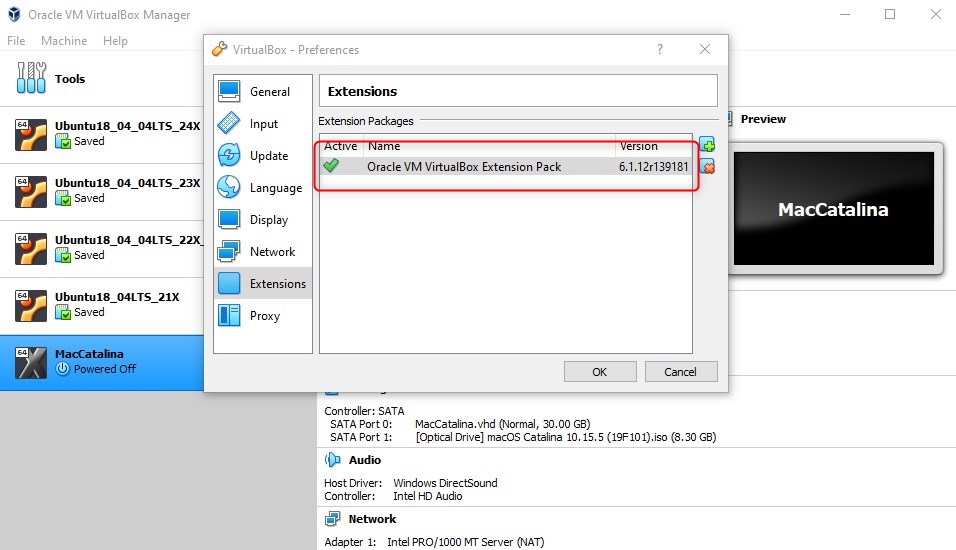This screenshot has width=956, height=550.
Task: Select the Network preferences page
Action: [263, 251]
